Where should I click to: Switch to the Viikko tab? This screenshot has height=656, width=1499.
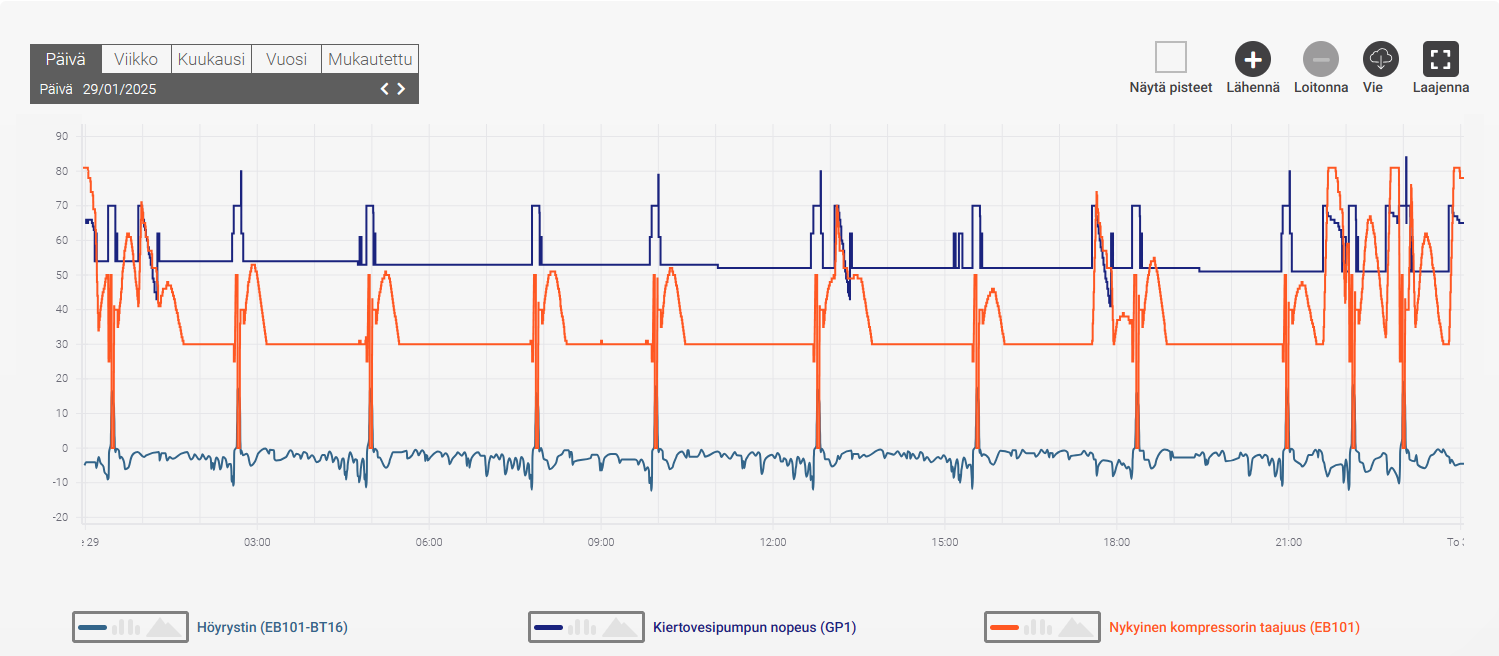click(135, 59)
